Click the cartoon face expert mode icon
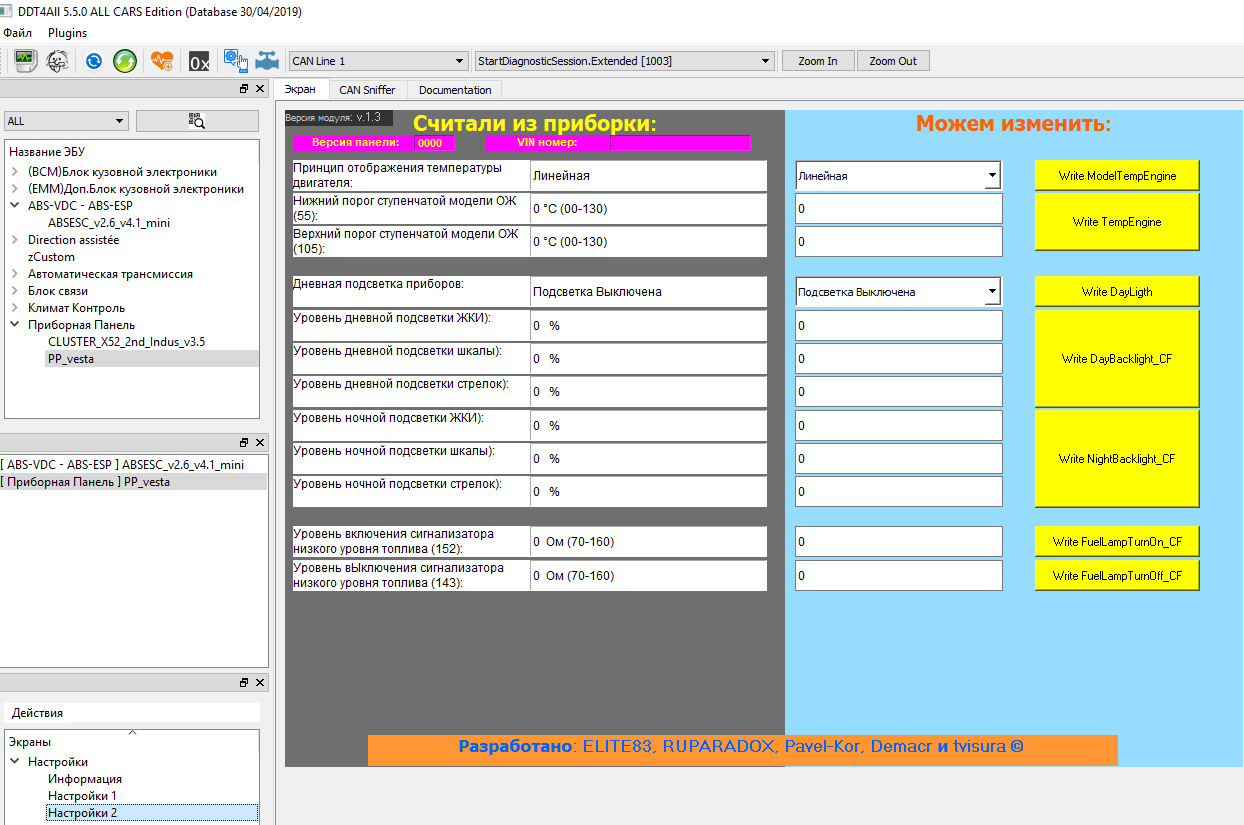Image resolution: width=1244 pixels, height=825 pixels. (x=58, y=61)
